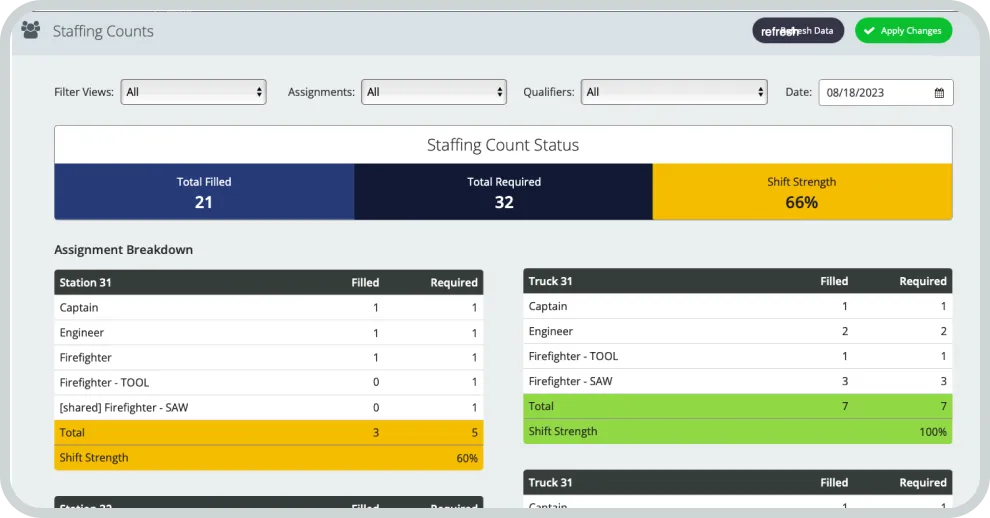Click Truck 31 green Shift Strength row
Screen dimensions: 990x518
pos(737,431)
